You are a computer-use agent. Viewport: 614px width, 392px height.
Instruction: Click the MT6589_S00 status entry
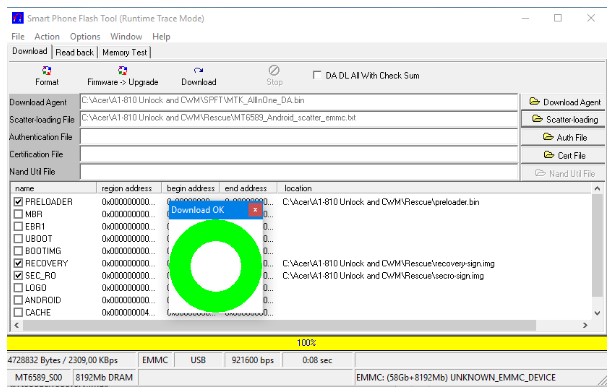click(38, 378)
